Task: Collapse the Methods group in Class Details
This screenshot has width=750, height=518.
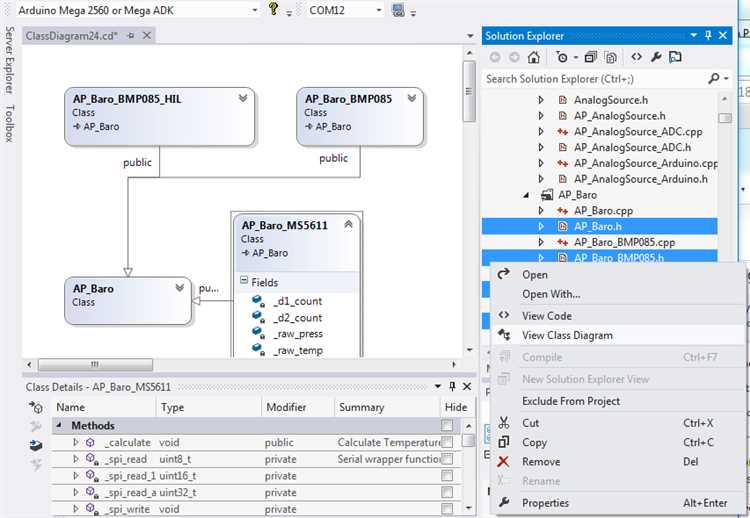Action: pyautogui.click(x=59, y=425)
